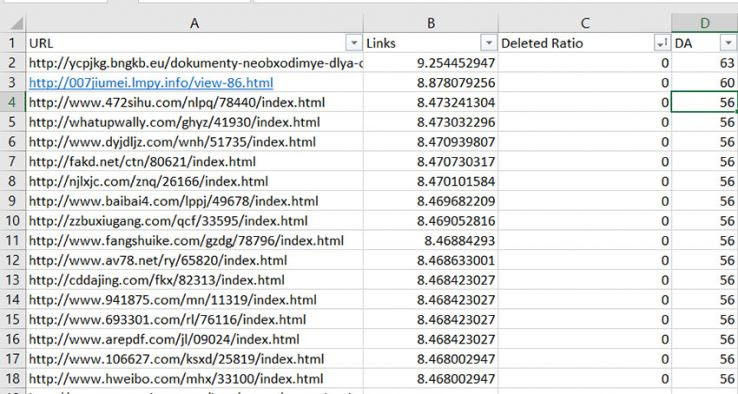Select the Links value 9.254452947
Image resolution: width=738 pixels, height=394 pixels.
pyautogui.click(x=431, y=63)
